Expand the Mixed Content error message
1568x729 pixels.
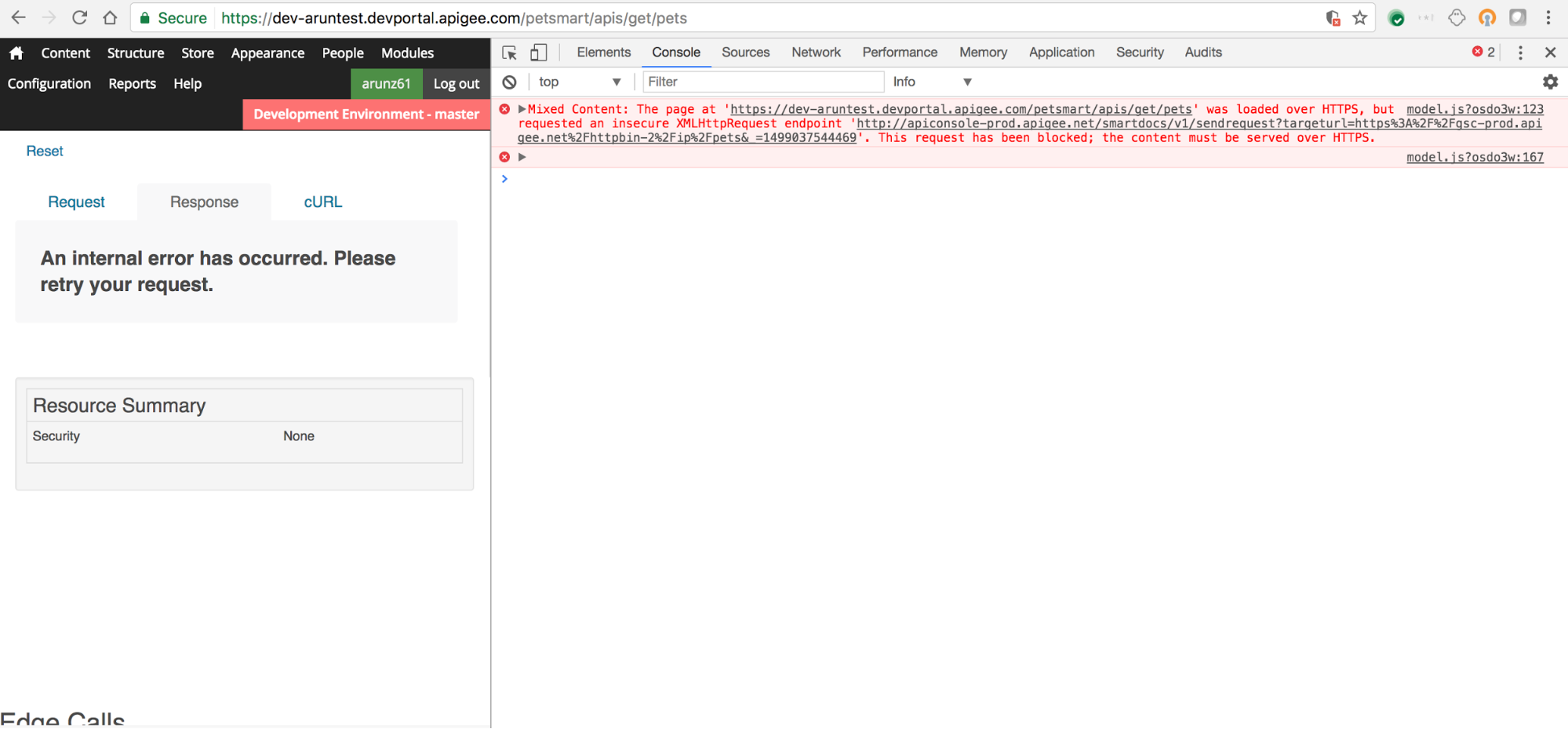tap(522, 109)
